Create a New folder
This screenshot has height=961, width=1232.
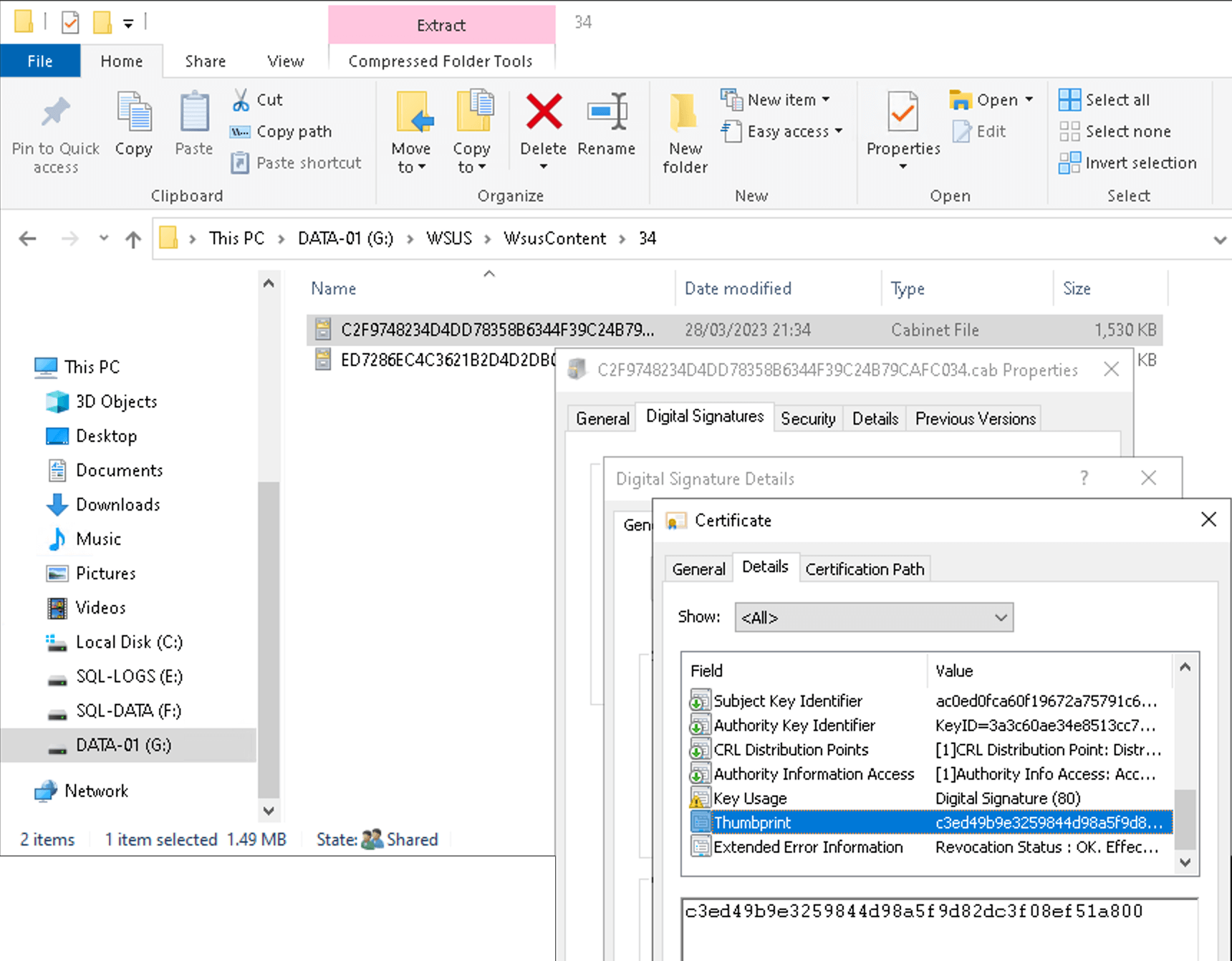click(x=685, y=133)
